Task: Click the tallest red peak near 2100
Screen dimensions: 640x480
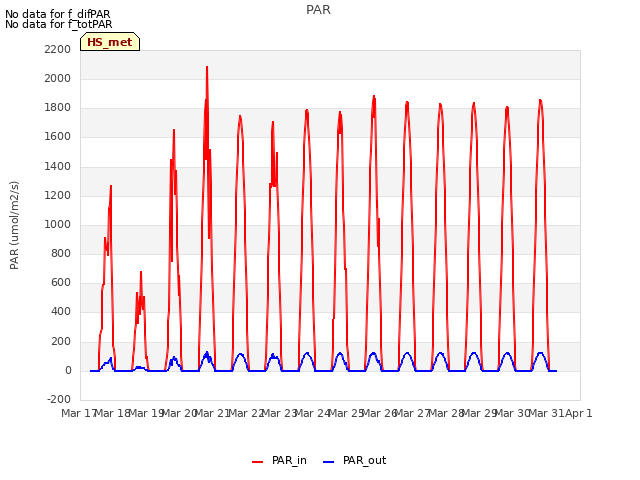Action: pyautogui.click(x=207, y=67)
